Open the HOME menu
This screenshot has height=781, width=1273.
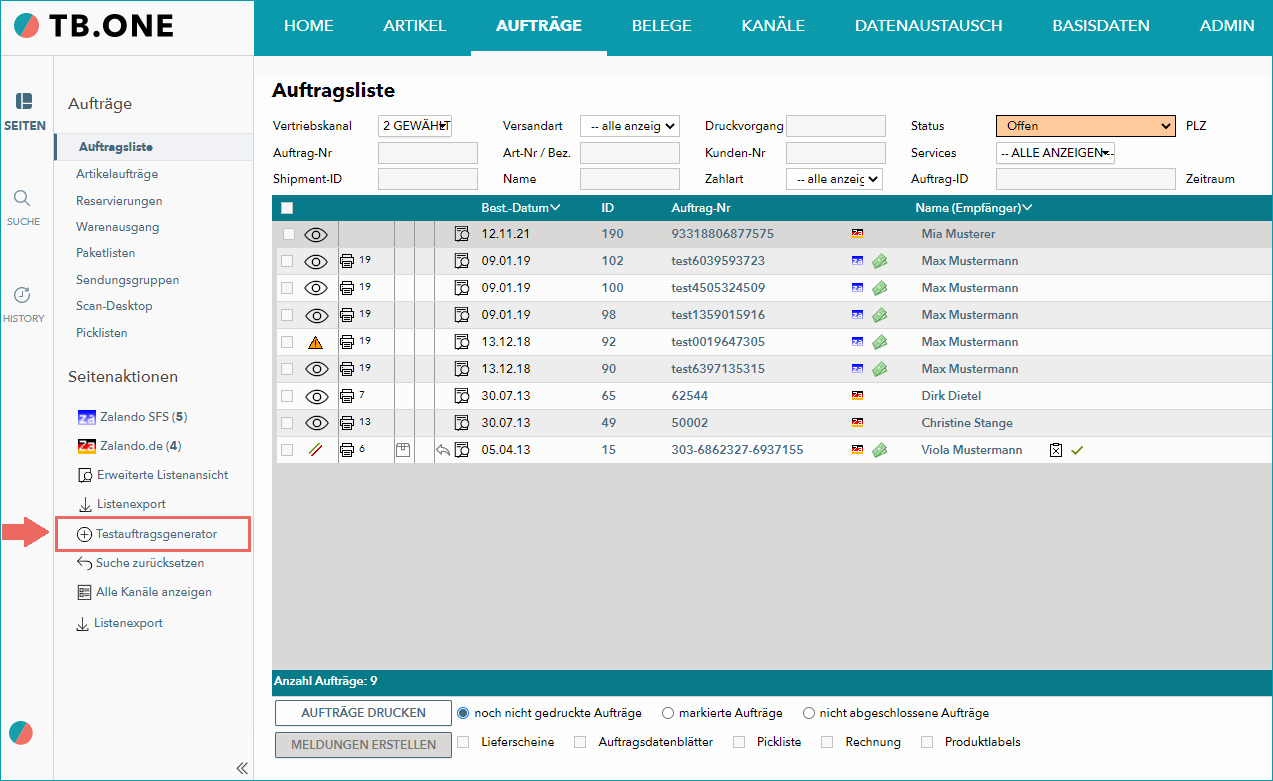[309, 26]
